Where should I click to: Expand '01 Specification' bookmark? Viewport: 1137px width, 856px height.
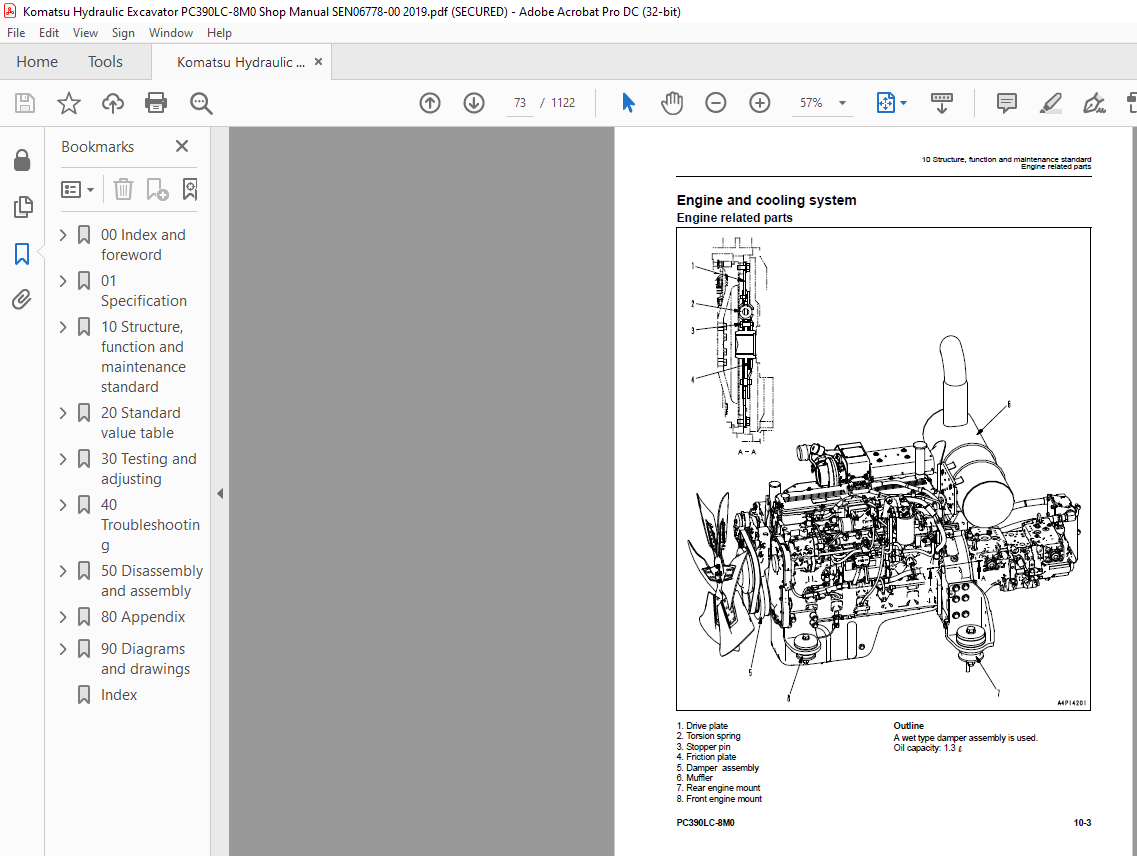coord(63,281)
